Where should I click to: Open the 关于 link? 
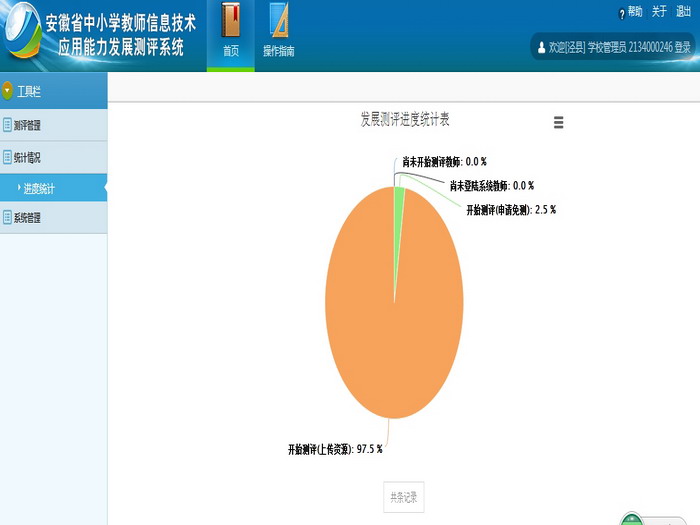click(659, 12)
